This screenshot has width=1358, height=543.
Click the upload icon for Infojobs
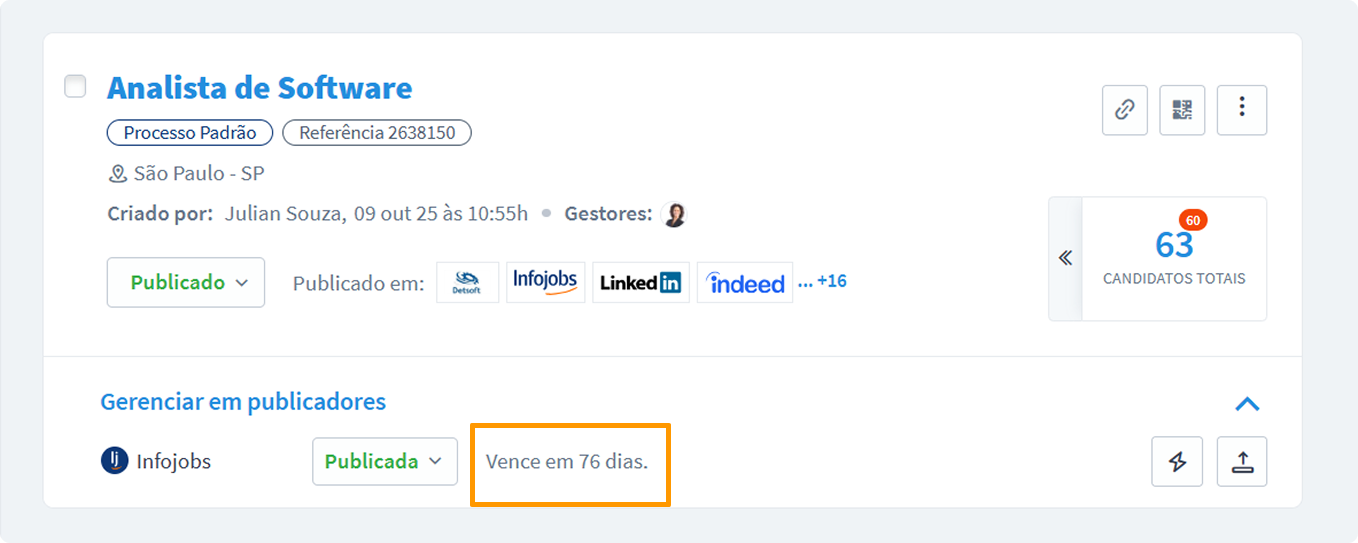point(1242,462)
